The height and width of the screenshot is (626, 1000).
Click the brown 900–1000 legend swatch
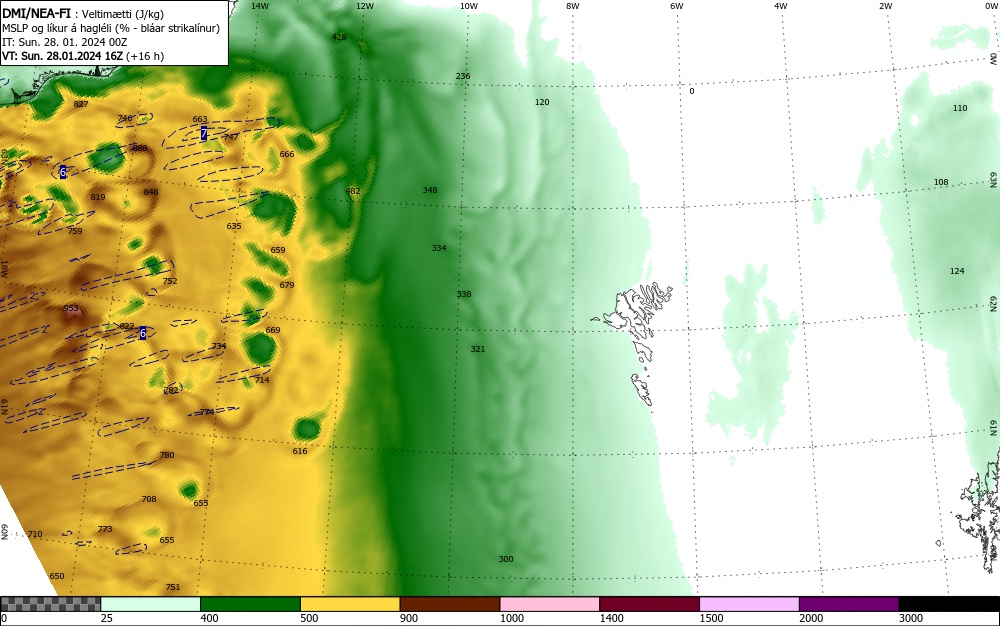450,604
